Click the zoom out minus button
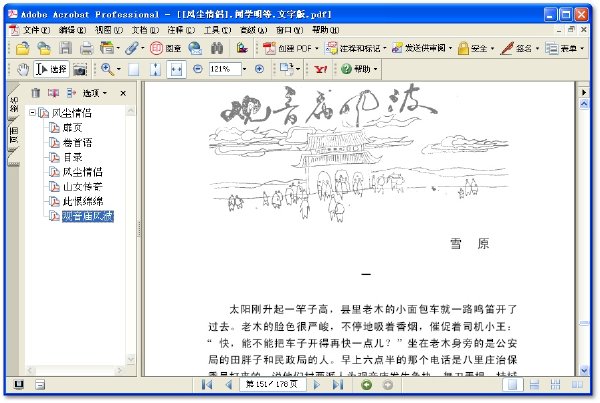The image size is (600, 403). pyautogui.click(x=197, y=69)
